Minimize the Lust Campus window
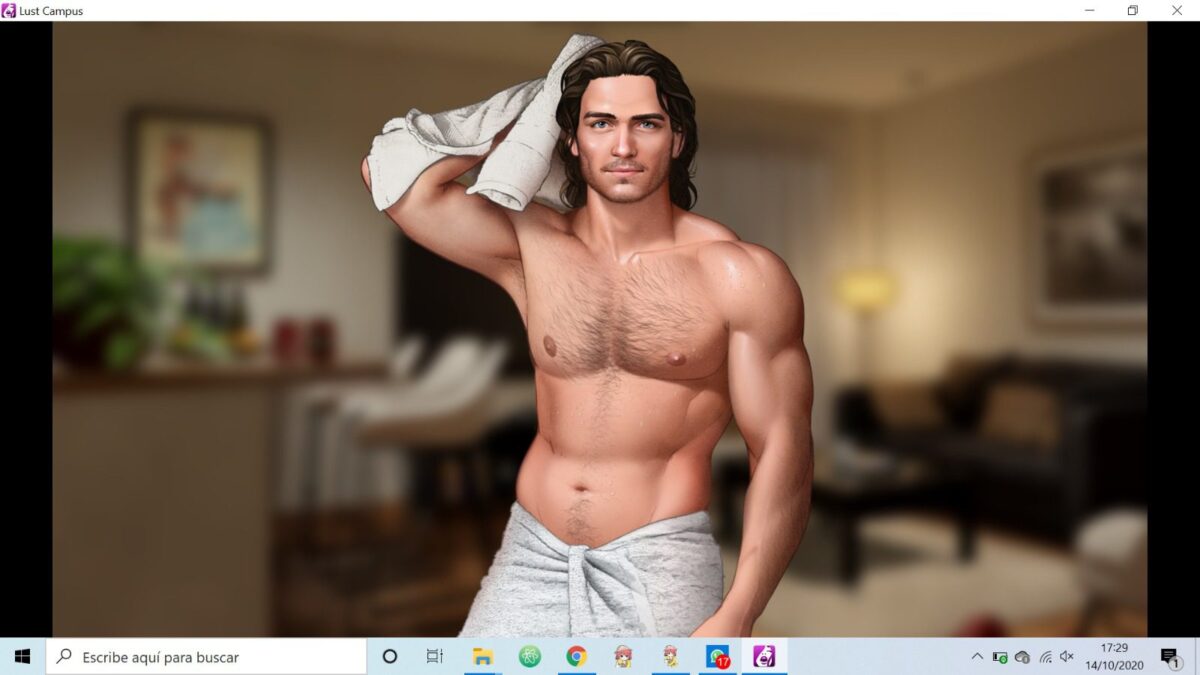This screenshot has height=675, width=1200. pos(1090,10)
